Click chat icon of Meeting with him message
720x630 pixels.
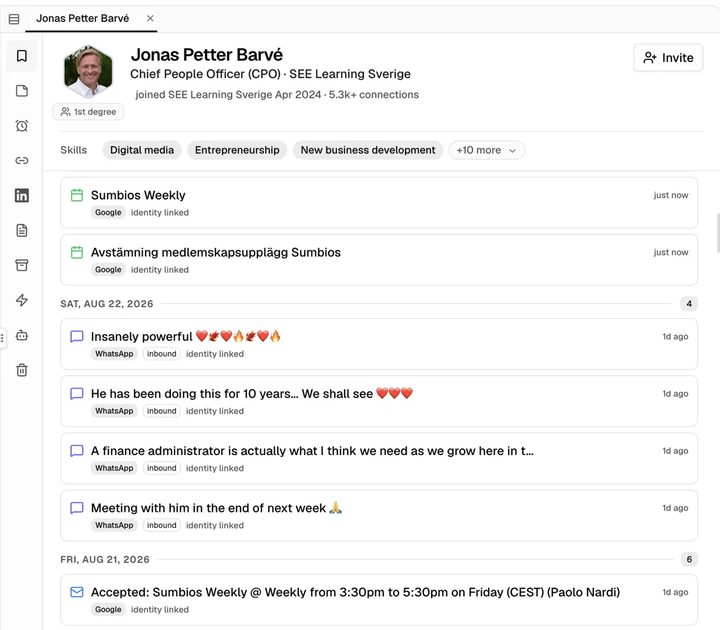(x=77, y=507)
